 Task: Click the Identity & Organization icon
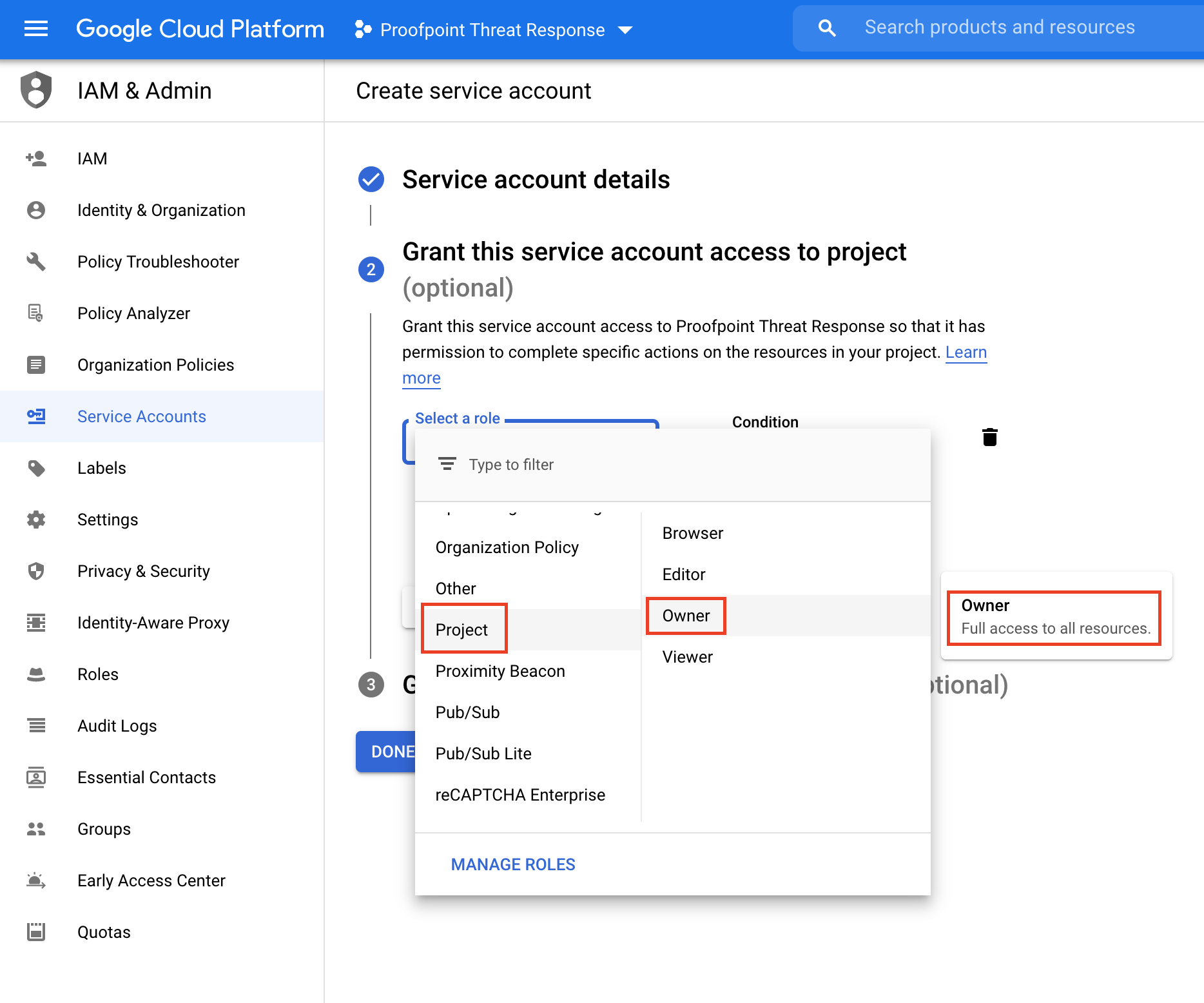[x=36, y=210]
